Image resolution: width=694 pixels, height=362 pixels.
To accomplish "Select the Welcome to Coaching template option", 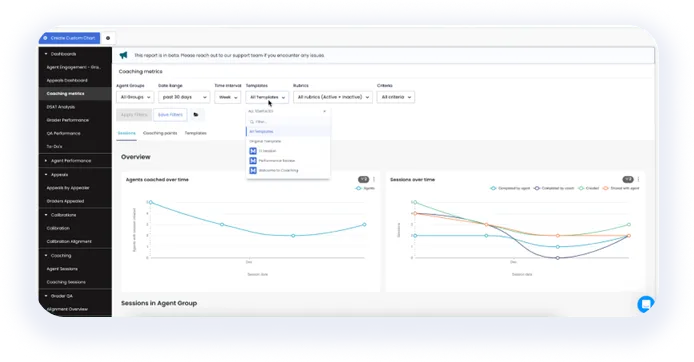I will [288, 170].
